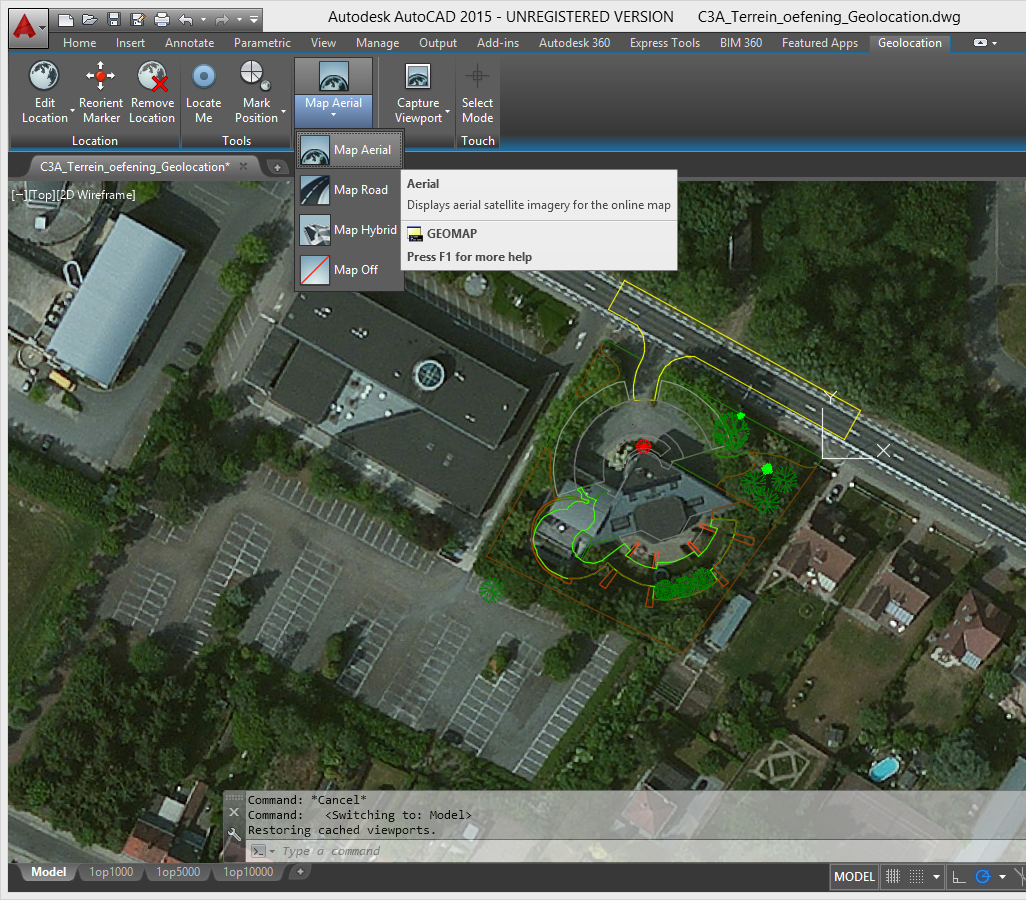1026x900 pixels.
Task: Open the AutoCAD application menu button
Action: tap(27, 27)
